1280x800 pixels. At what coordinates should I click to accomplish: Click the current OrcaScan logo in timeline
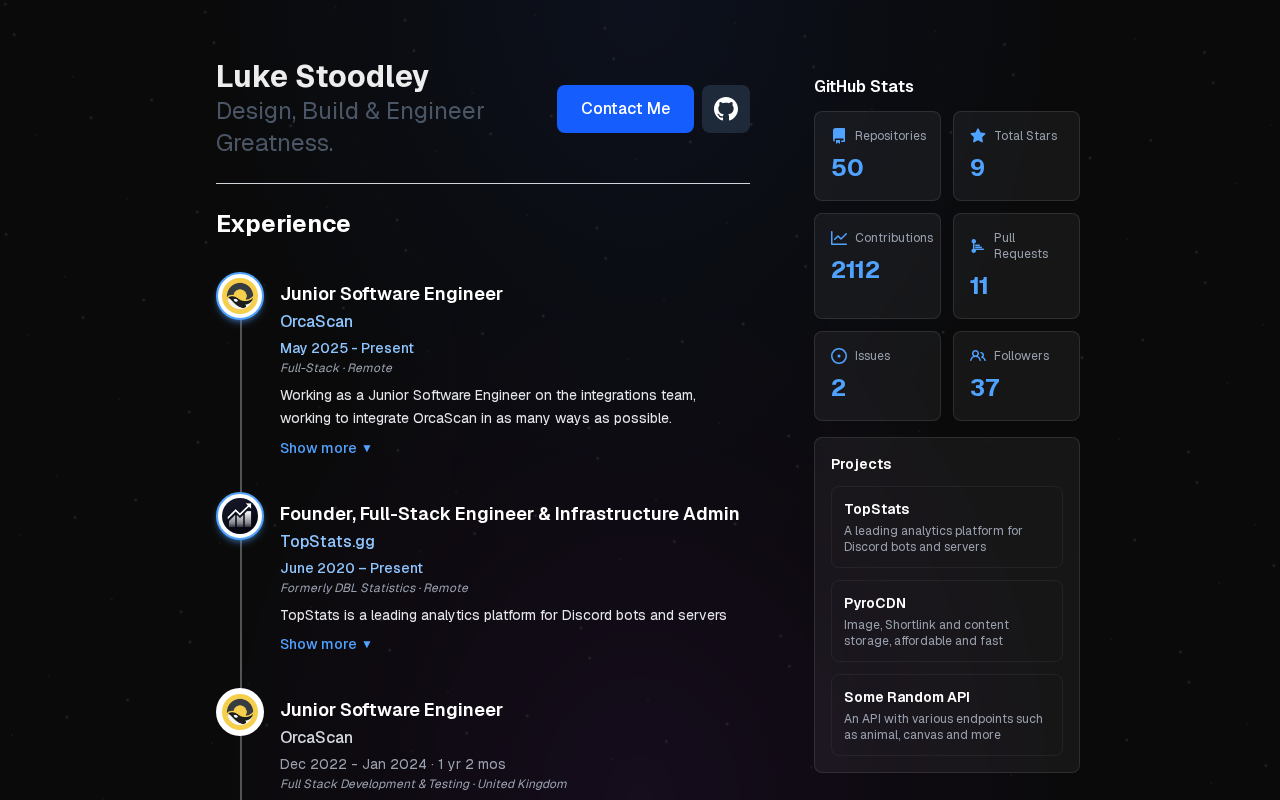[240, 296]
